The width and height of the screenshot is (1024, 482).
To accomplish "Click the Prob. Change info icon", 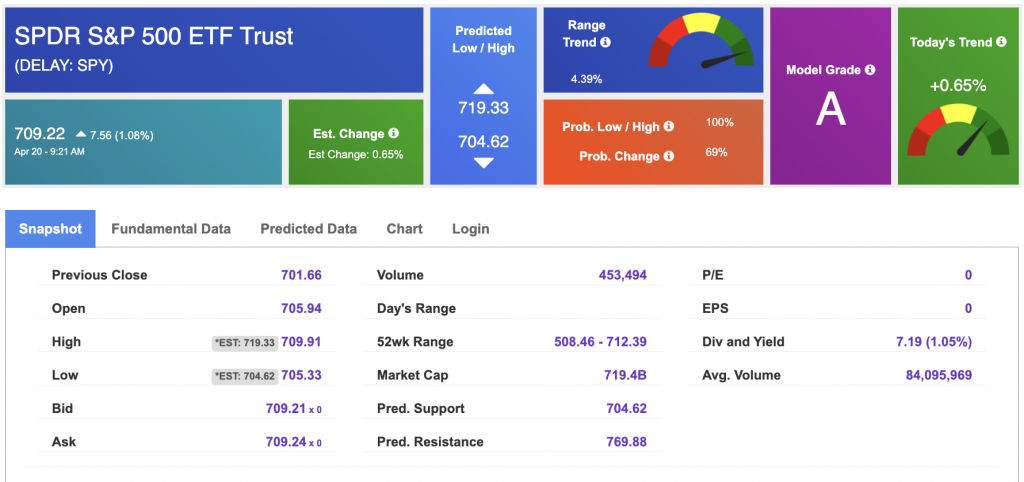I will coord(668,156).
